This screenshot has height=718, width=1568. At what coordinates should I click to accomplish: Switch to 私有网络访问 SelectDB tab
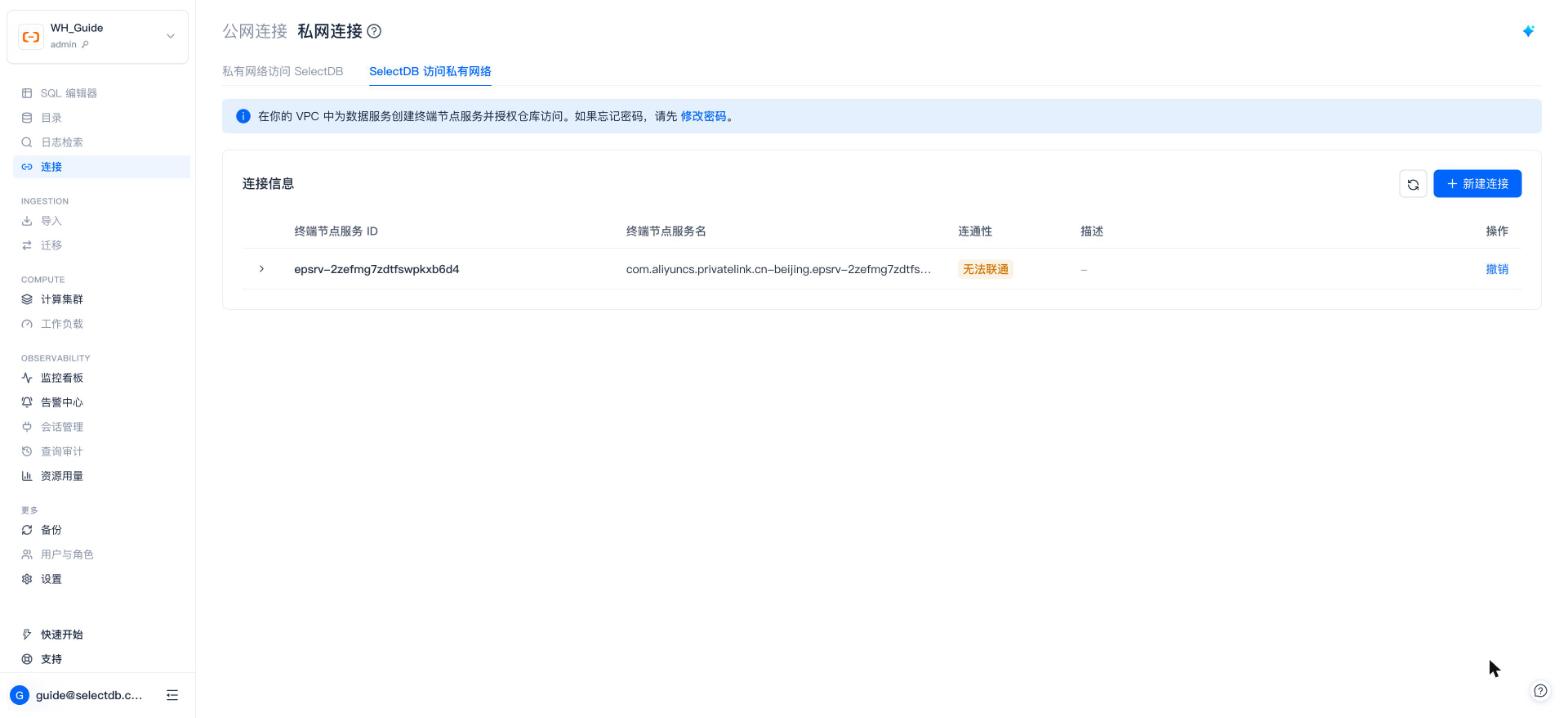[282, 71]
